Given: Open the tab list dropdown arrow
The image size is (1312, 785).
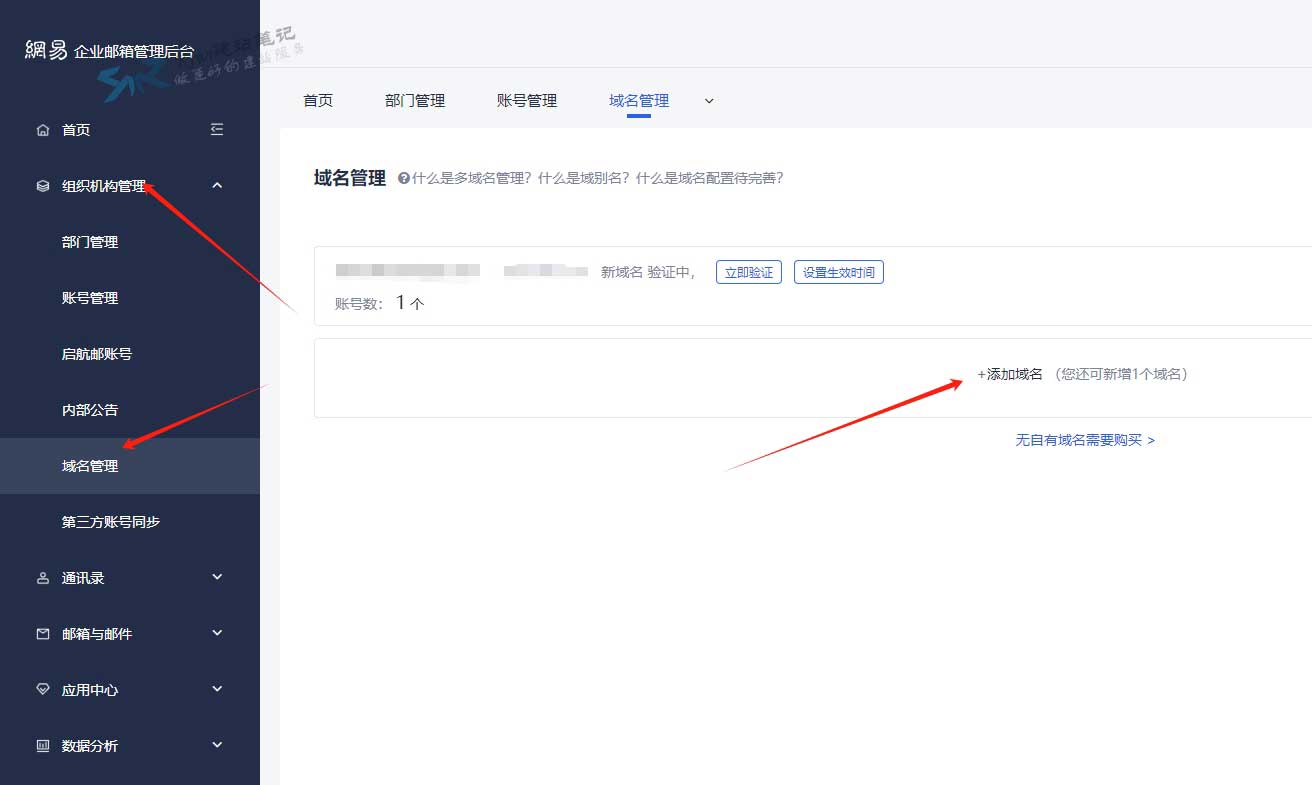Looking at the screenshot, I should [709, 101].
